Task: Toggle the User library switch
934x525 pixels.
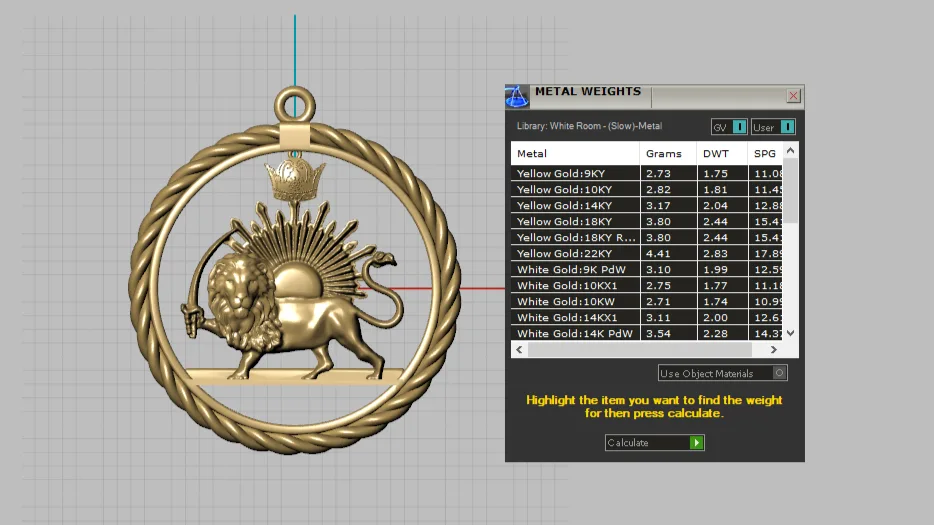Action: pos(773,127)
